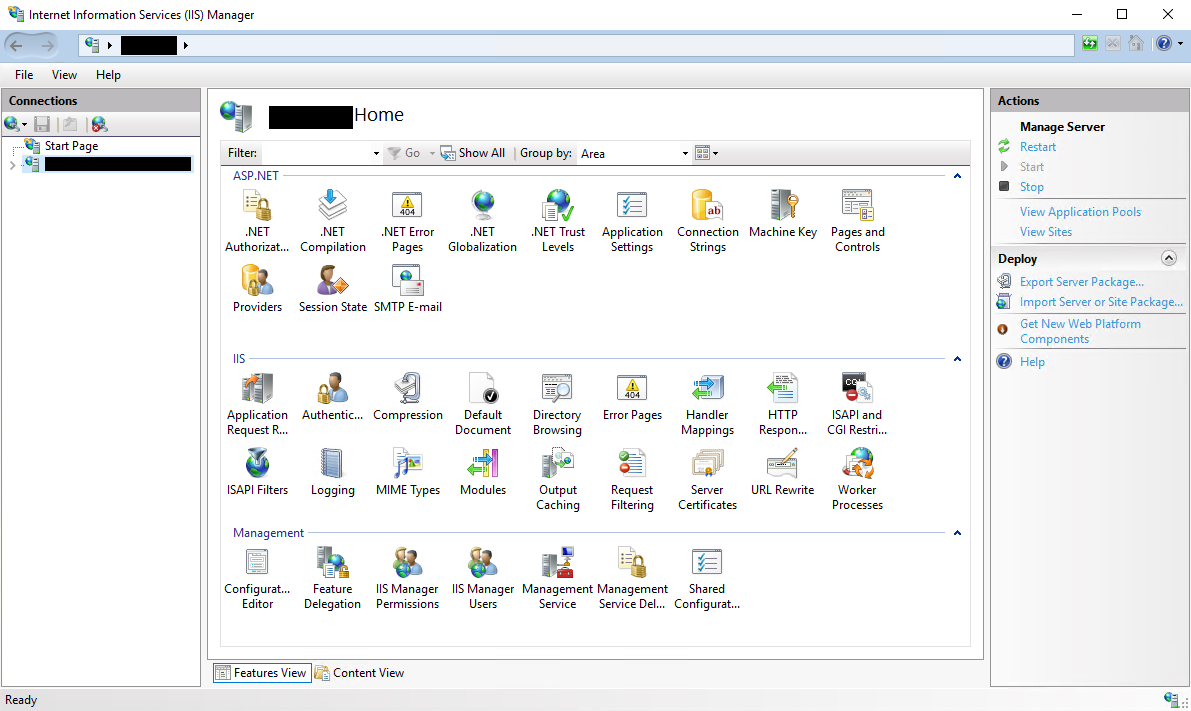Expand the server node in Connections tree
This screenshot has width=1191, height=711.
pyautogui.click(x=12, y=165)
